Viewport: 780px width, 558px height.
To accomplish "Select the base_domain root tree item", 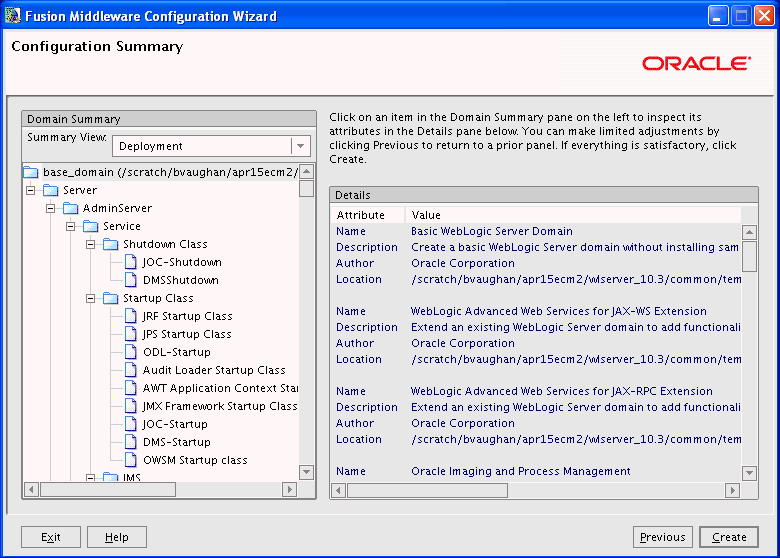I will point(170,173).
